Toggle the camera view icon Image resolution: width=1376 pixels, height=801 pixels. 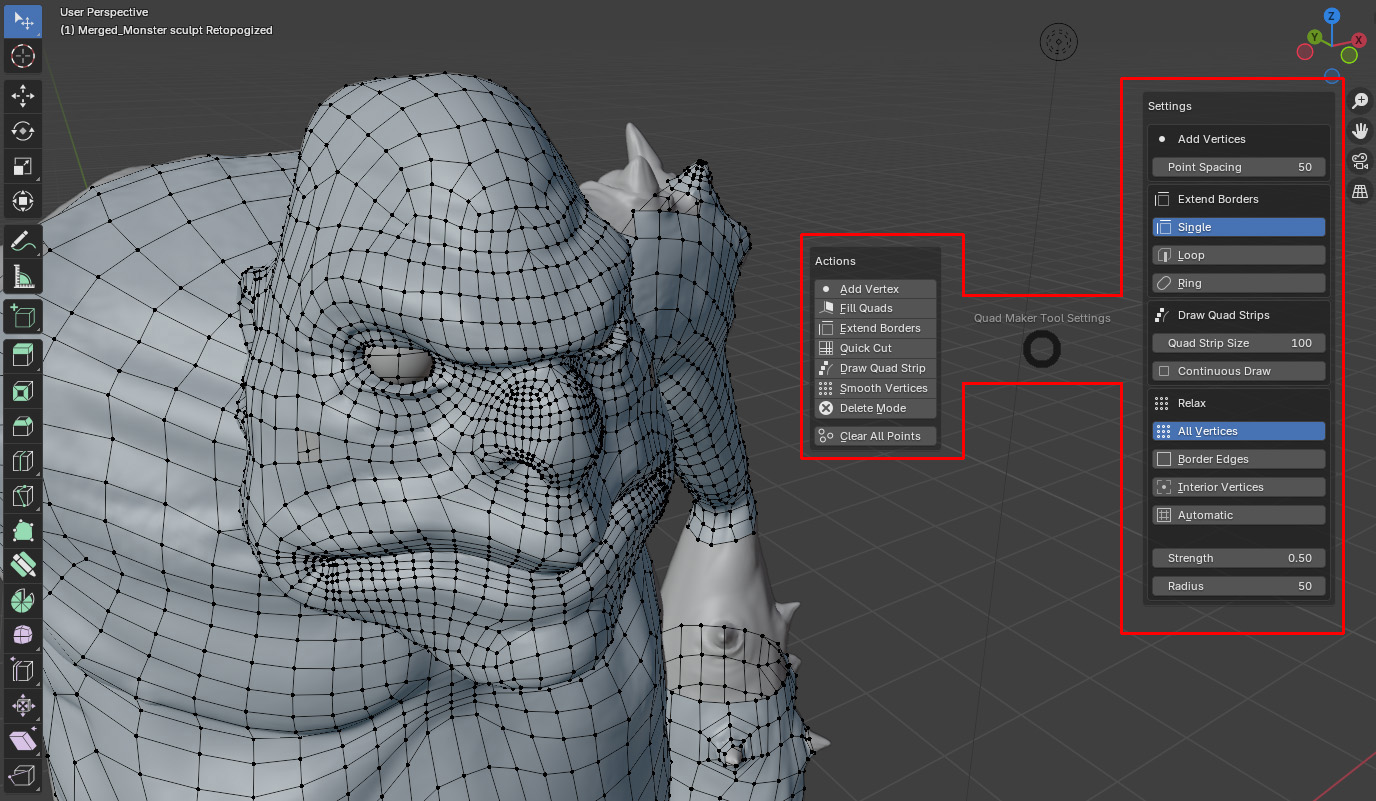(x=1360, y=161)
